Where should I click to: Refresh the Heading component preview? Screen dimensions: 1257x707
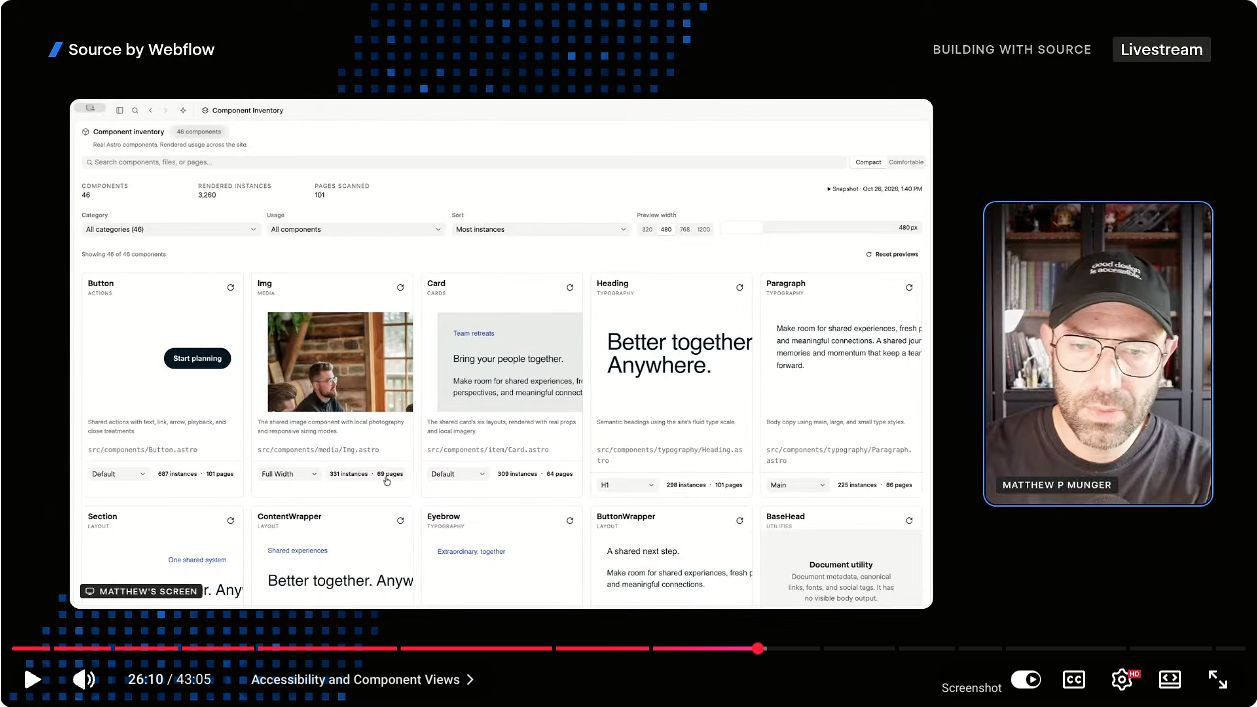point(740,287)
